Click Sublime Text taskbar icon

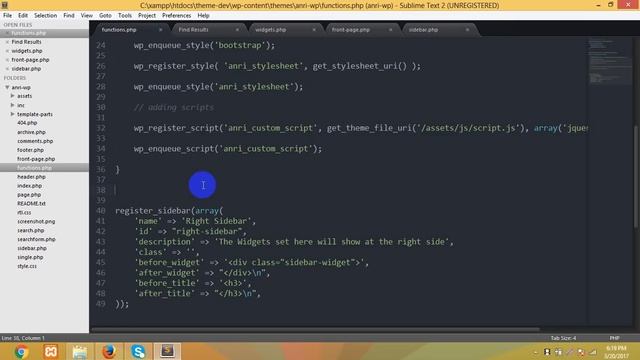(x=167, y=351)
